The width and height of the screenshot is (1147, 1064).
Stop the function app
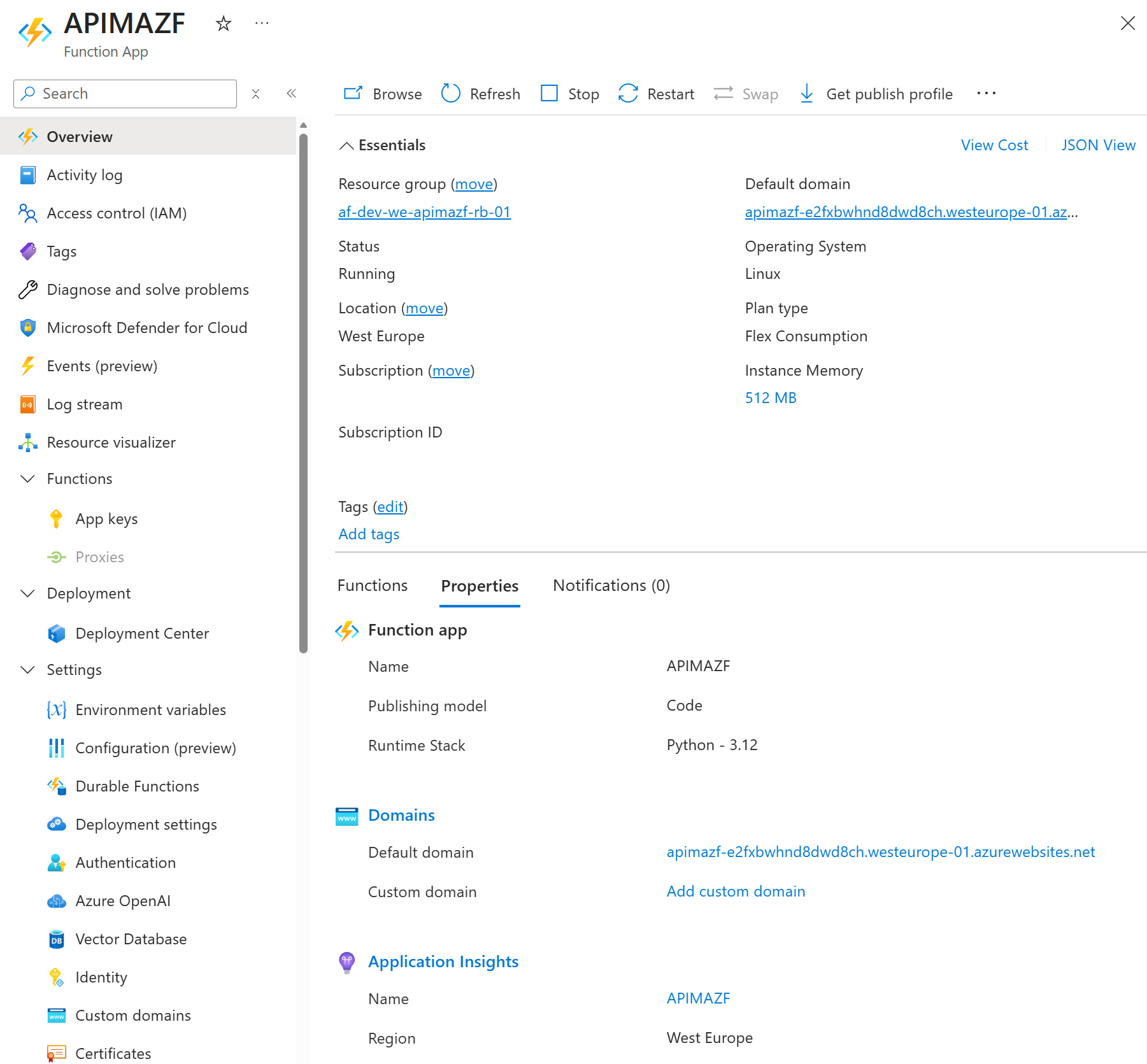569,94
